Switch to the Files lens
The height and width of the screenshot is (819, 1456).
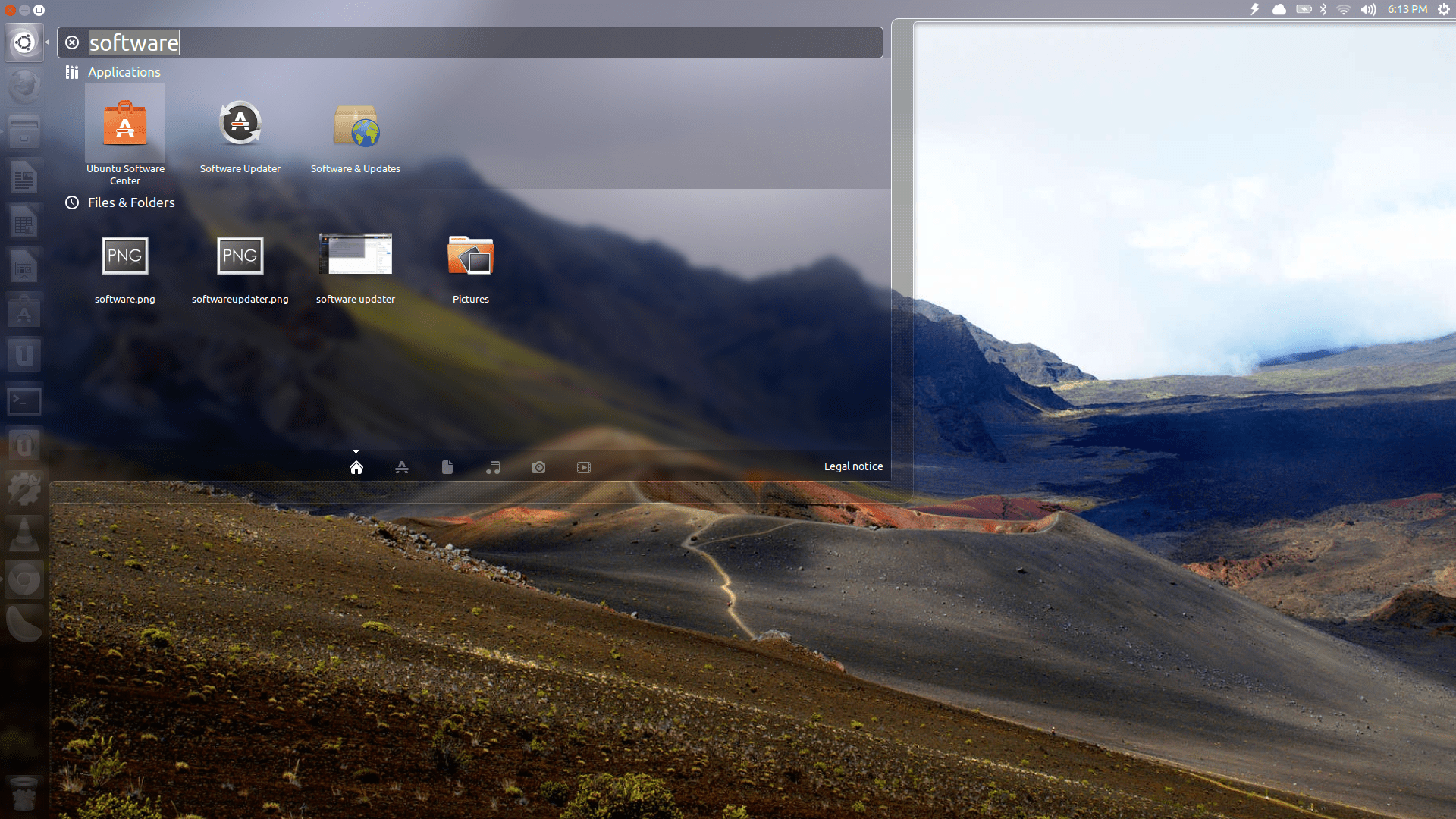point(447,467)
